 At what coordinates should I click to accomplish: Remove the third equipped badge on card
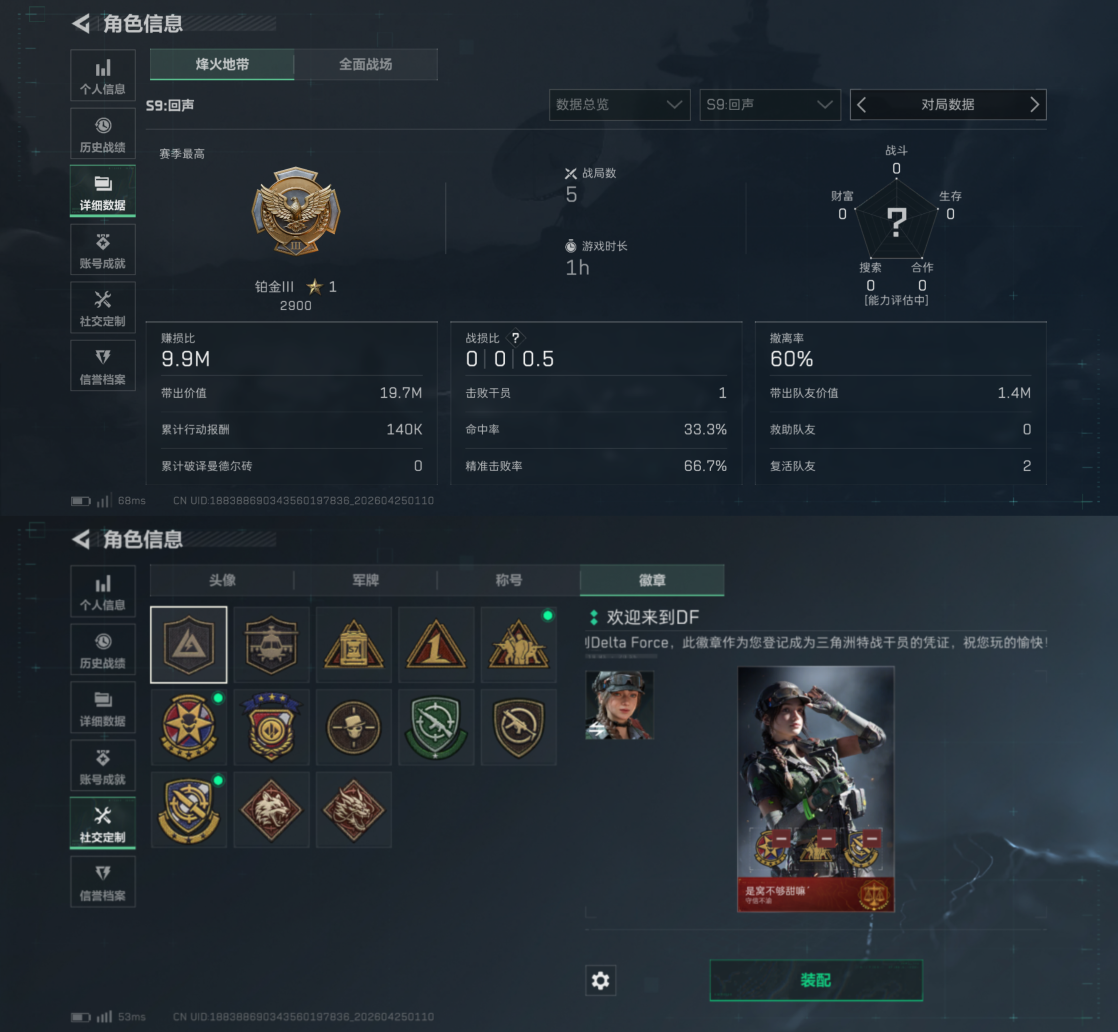[873, 838]
